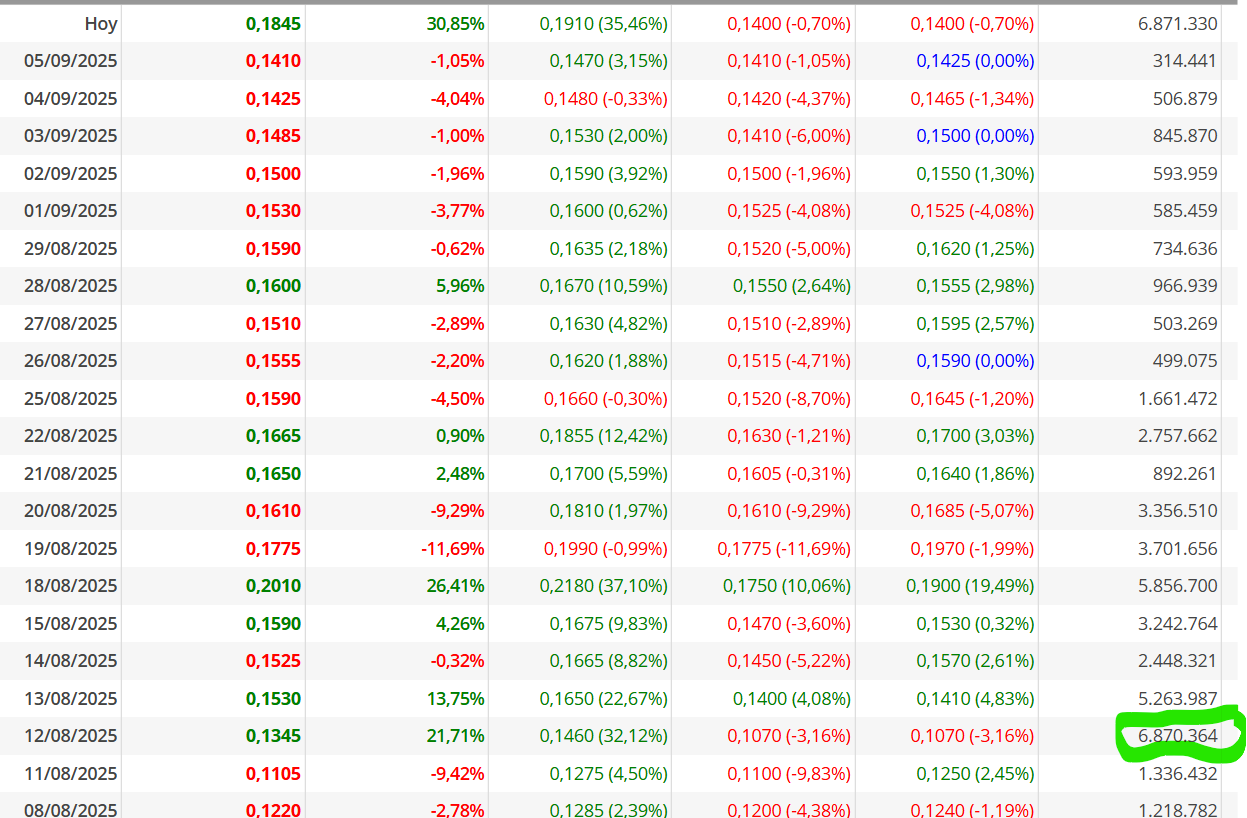Select the -11,69% change on 19/08/2025
Screen dimensions: 1247x818
[452, 549]
